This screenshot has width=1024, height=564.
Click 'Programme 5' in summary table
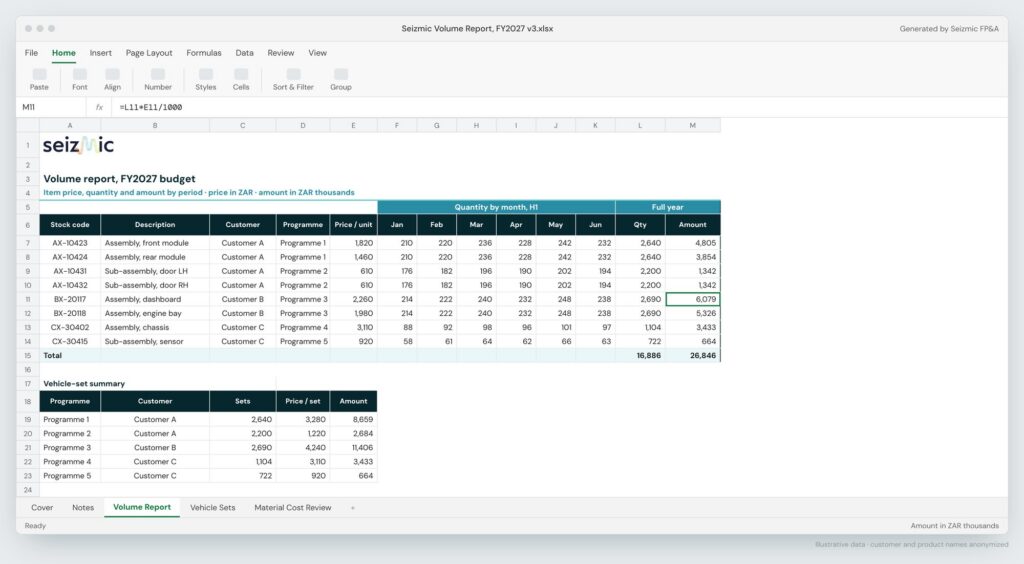point(70,476)
